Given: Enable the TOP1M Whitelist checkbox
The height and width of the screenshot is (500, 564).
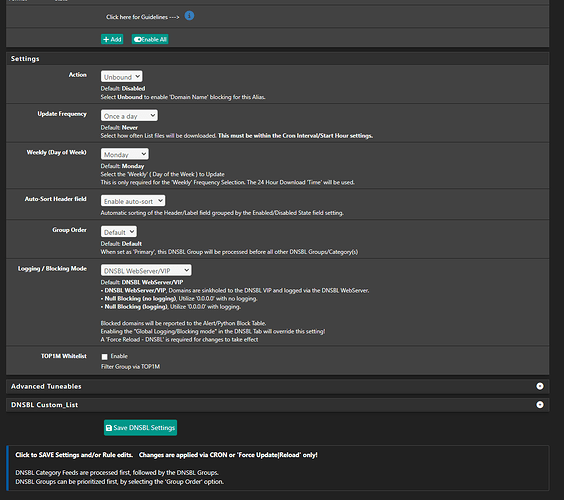Looking at the screenshot, I should point(105,357).
